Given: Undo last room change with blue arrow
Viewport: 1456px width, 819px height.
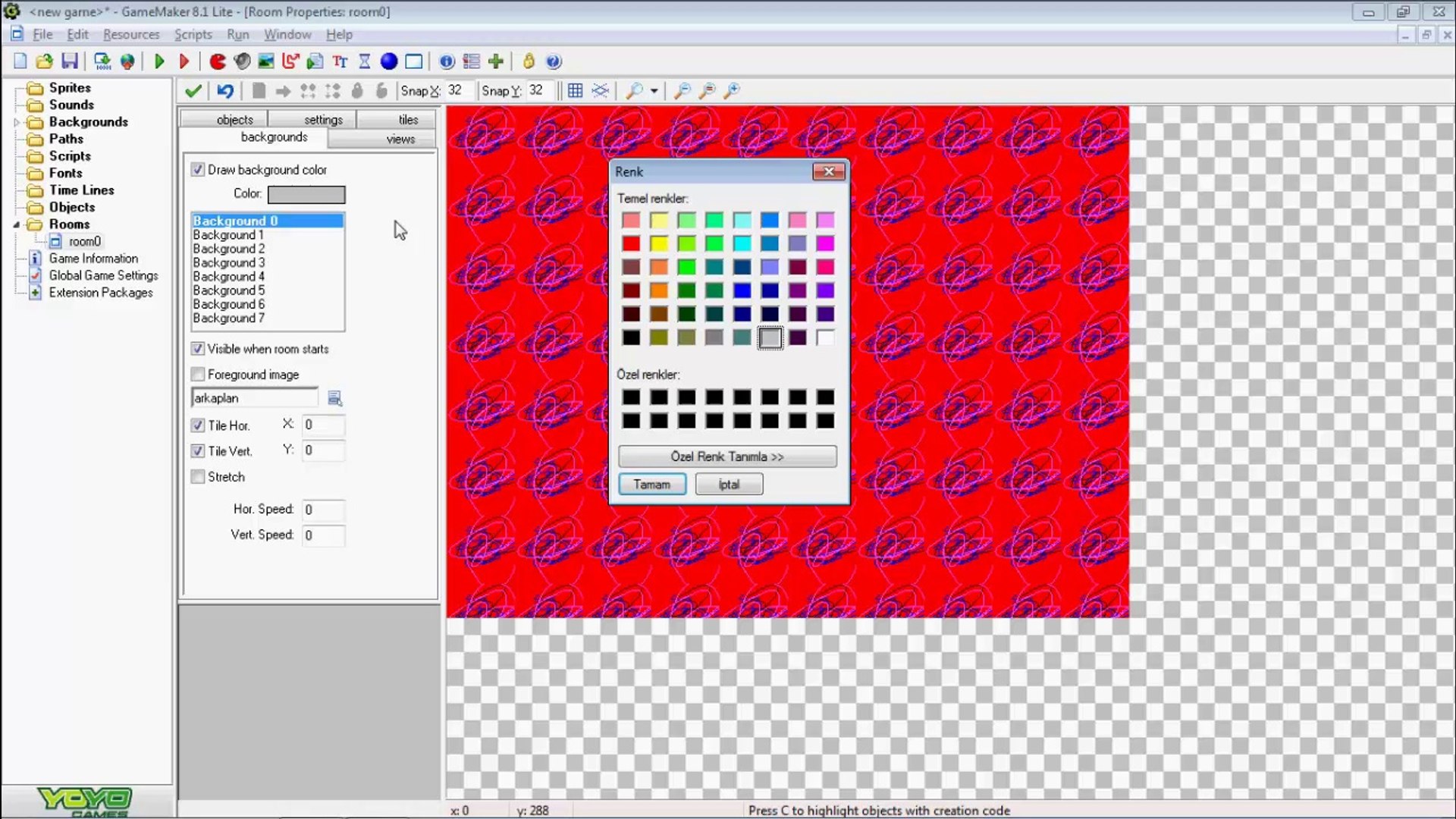Looking at the screenshot, I should [x=225, y=91].
